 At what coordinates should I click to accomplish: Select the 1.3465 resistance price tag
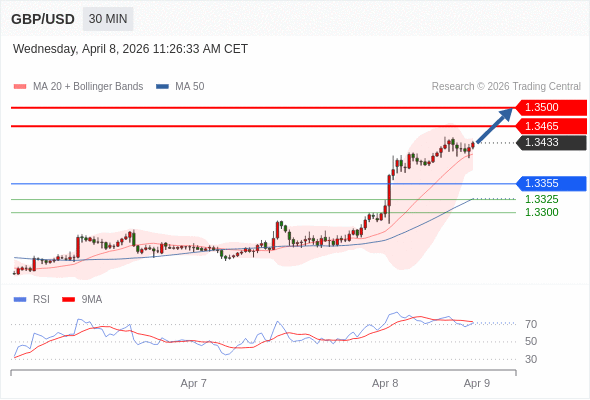[551, 126]
